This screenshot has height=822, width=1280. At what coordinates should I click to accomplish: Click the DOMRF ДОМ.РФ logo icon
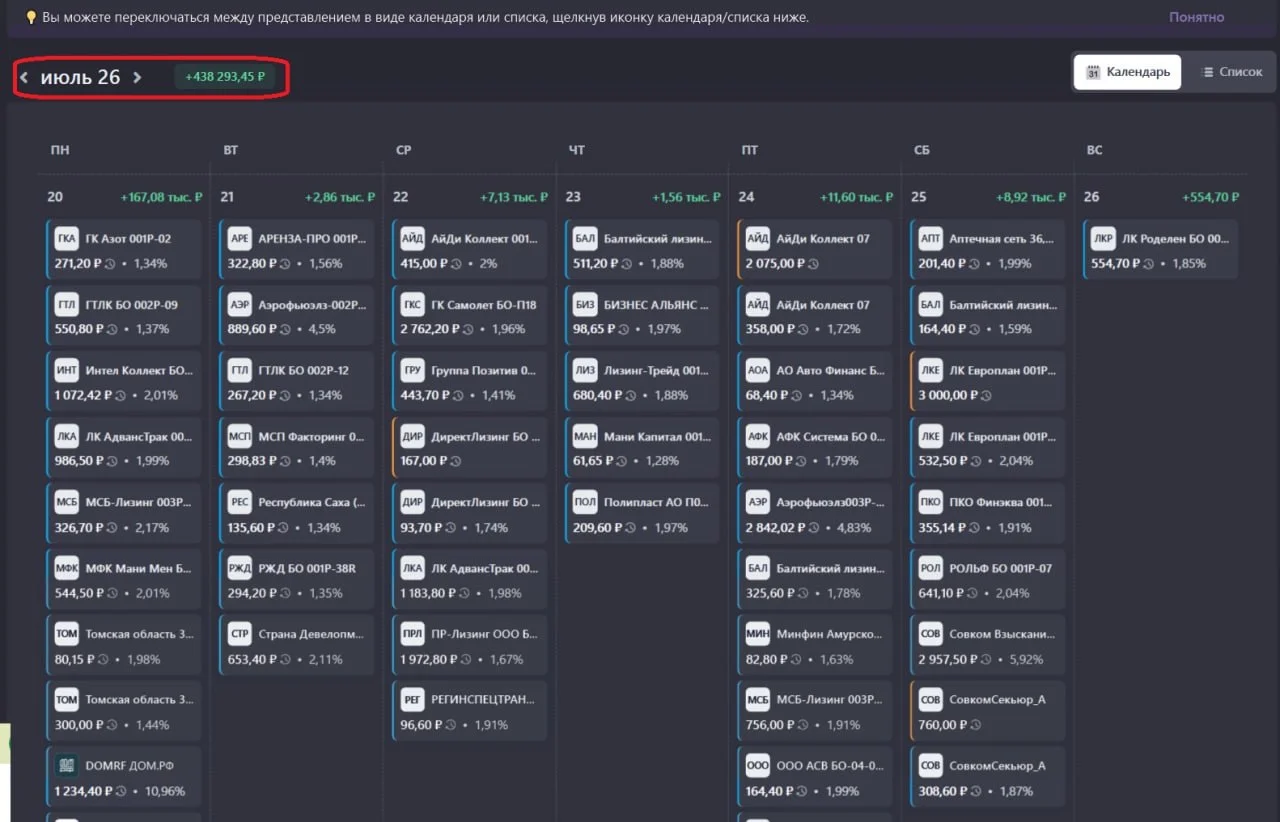pos(67,766)
